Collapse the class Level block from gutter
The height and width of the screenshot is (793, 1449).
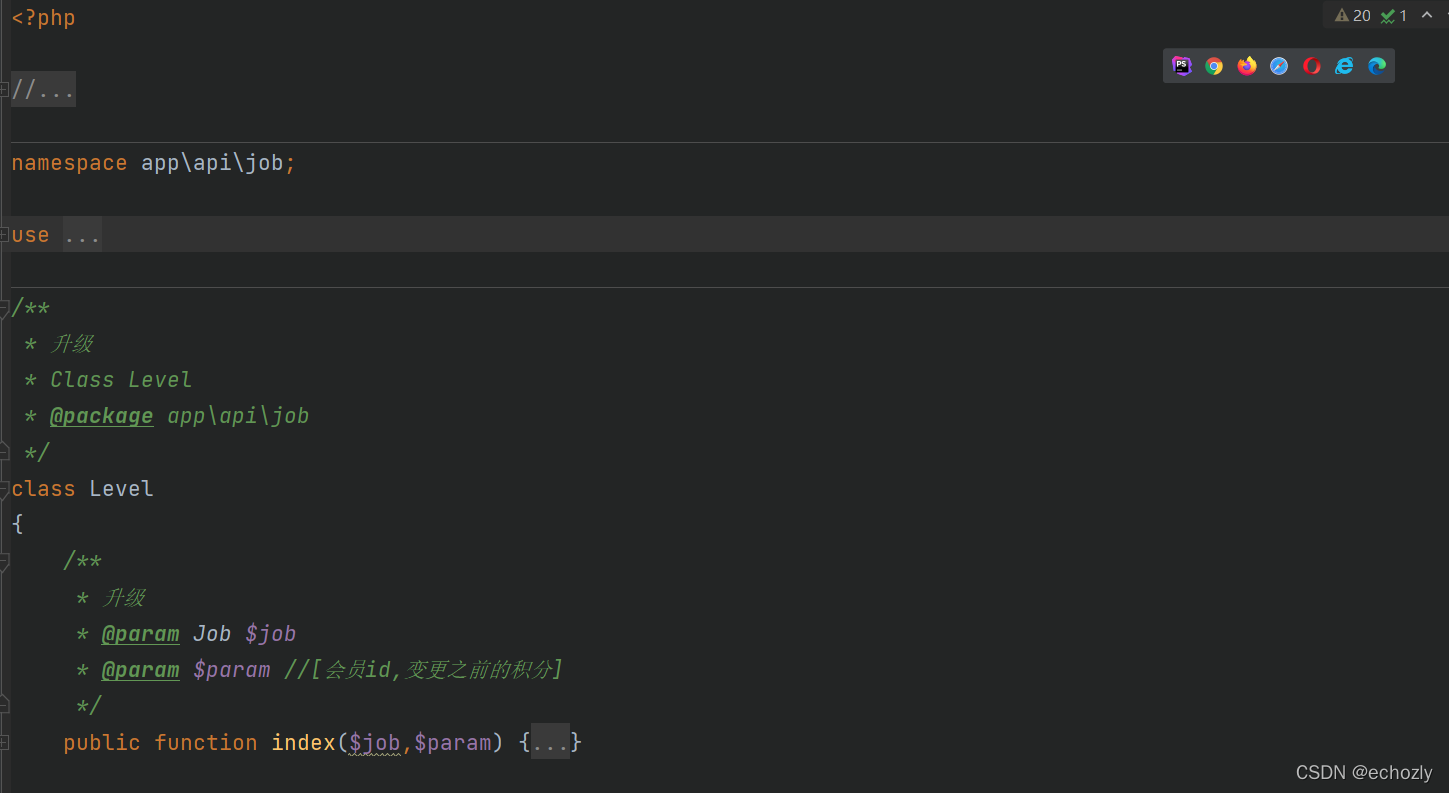point(6,488)
